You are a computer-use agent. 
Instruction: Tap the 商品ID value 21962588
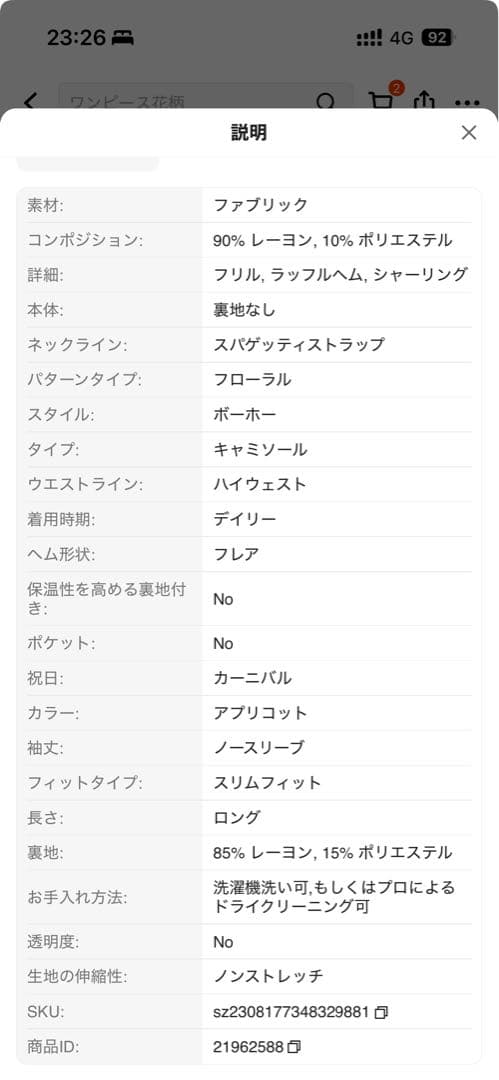click(248, 1047)
